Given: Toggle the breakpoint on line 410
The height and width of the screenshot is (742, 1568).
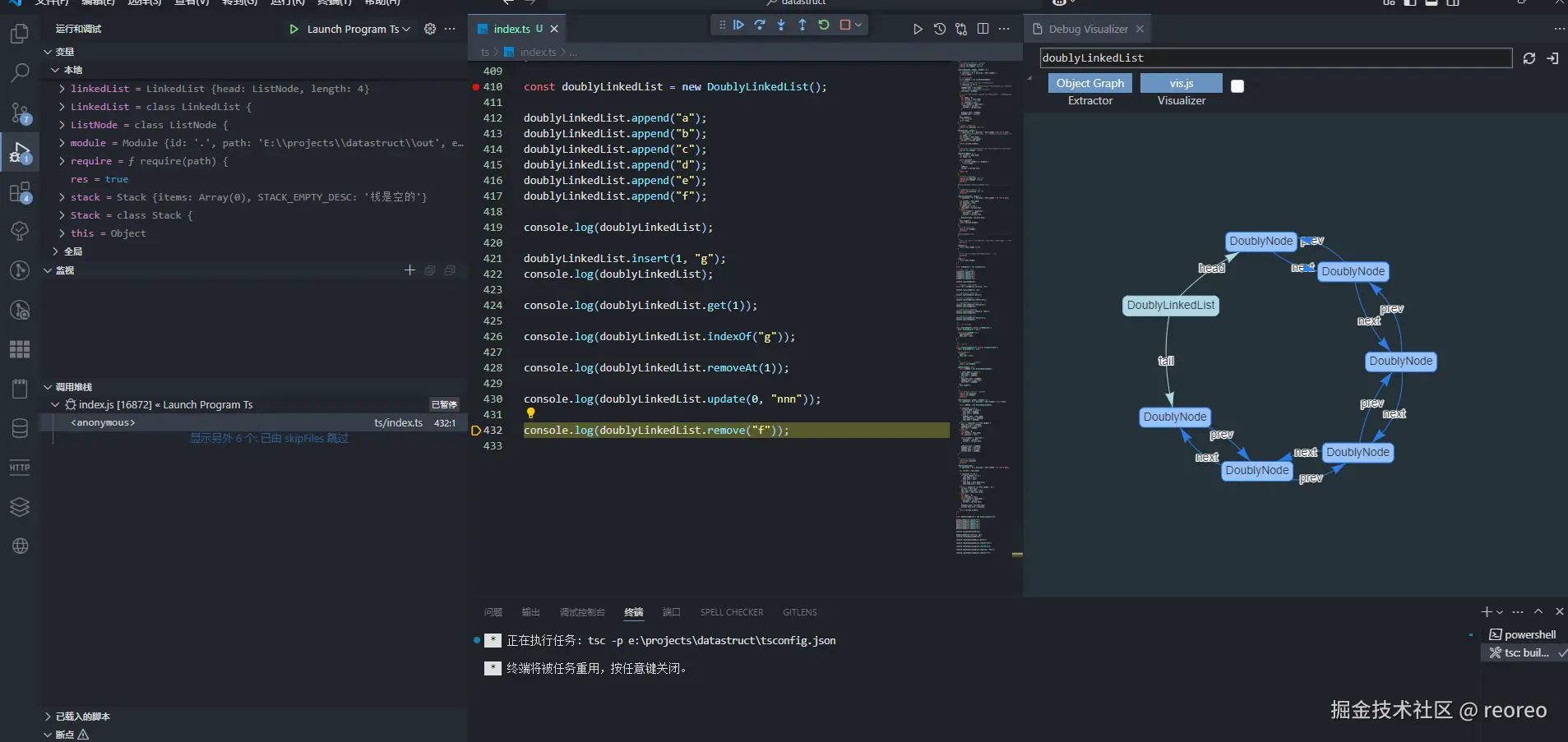Looking at the screenshot, I should [x=476, y=87].
